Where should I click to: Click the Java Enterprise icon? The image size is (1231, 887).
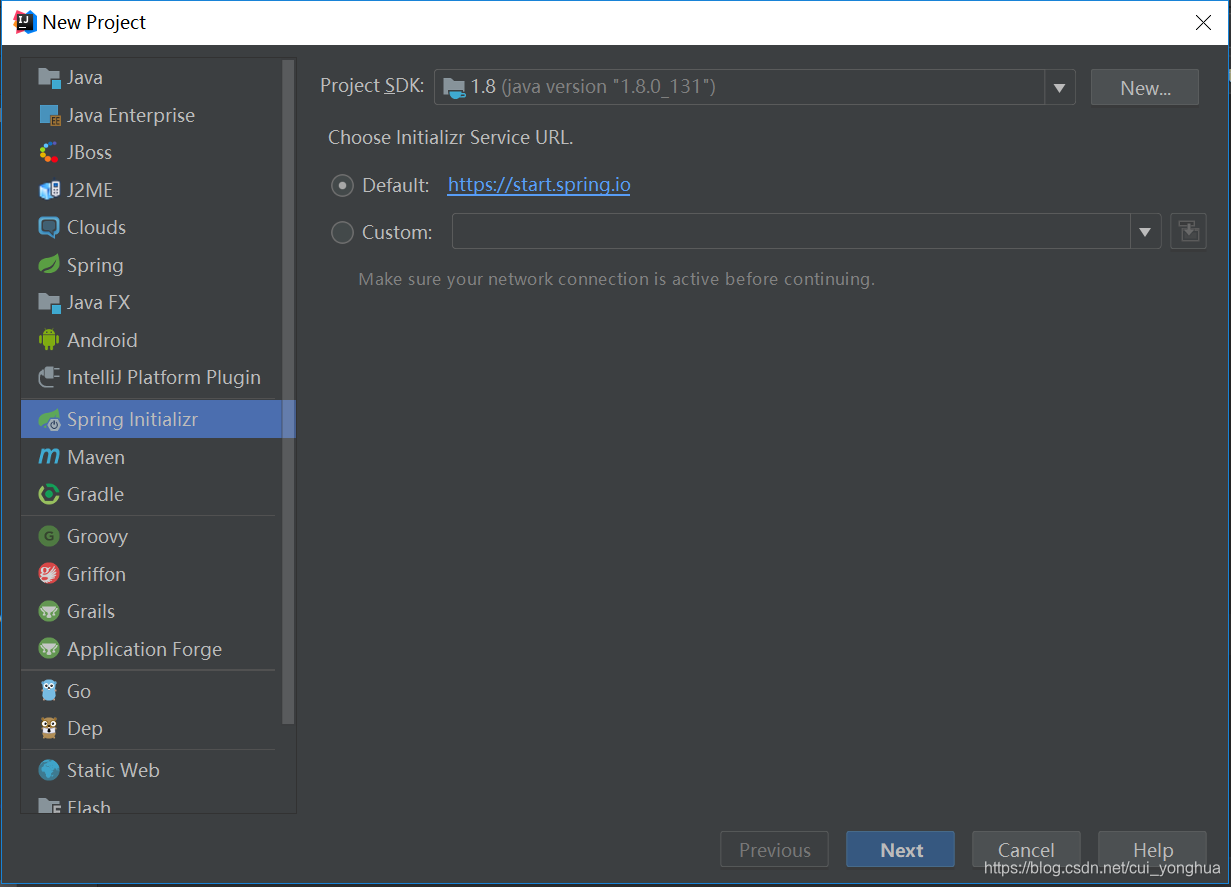pos(49,115)
